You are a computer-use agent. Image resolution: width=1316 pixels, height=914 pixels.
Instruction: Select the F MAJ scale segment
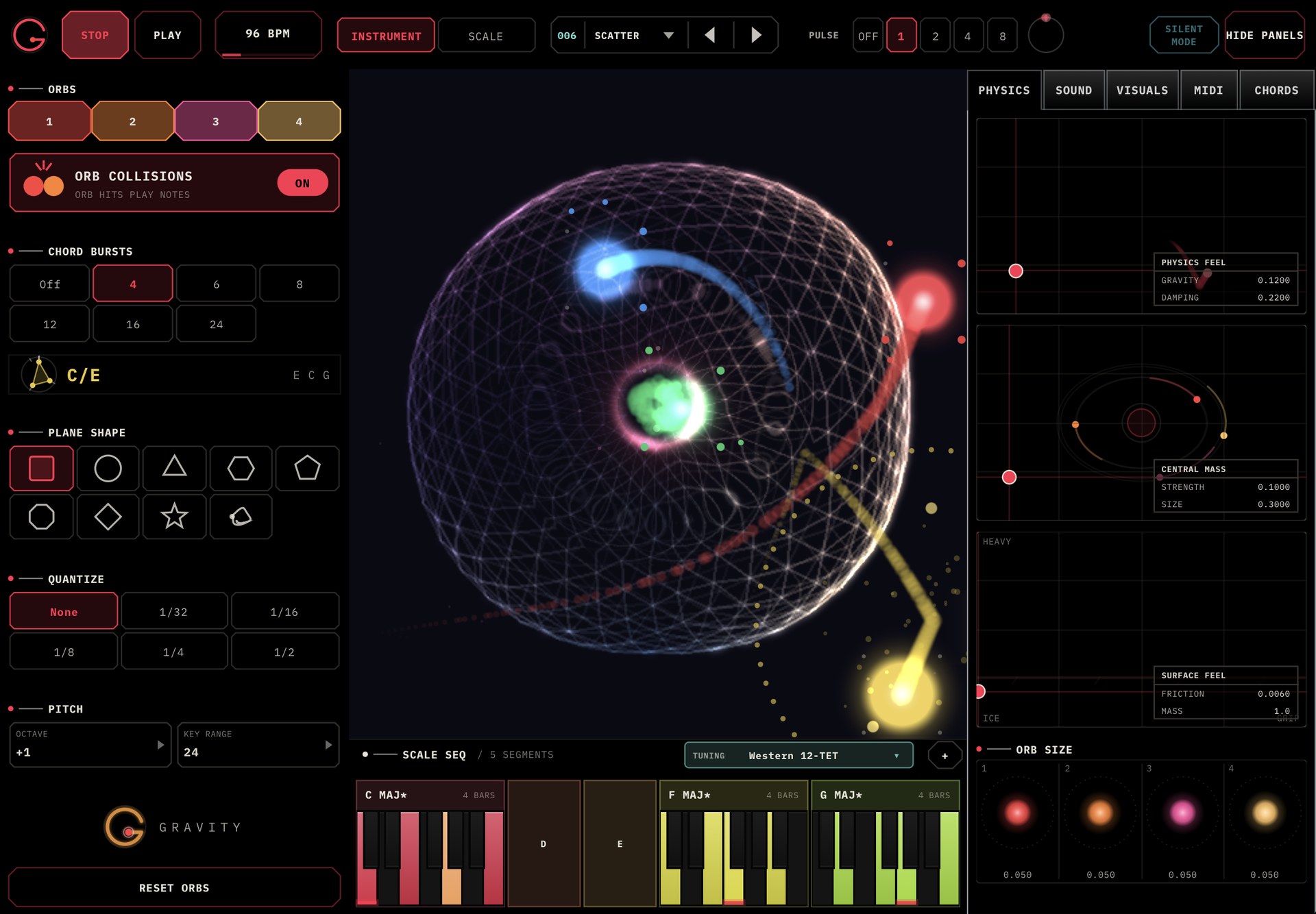point(733,843)
